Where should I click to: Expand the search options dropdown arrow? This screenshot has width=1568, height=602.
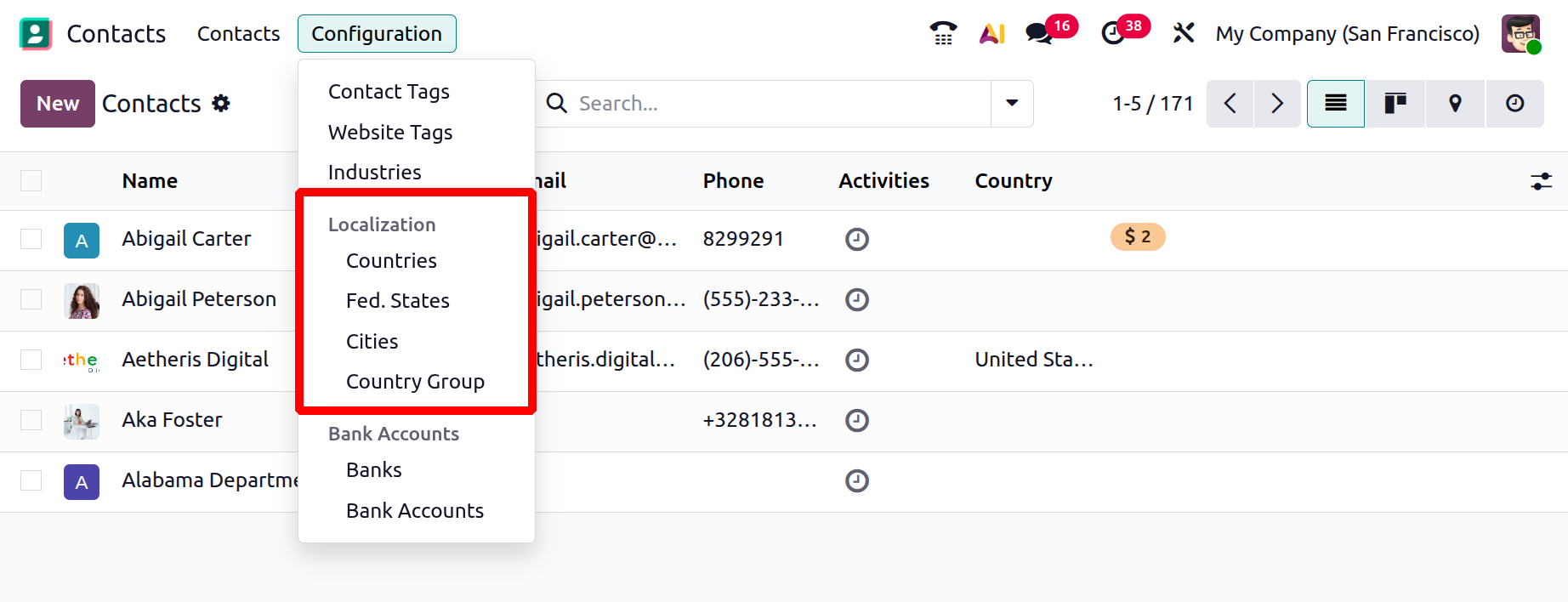1012,104
